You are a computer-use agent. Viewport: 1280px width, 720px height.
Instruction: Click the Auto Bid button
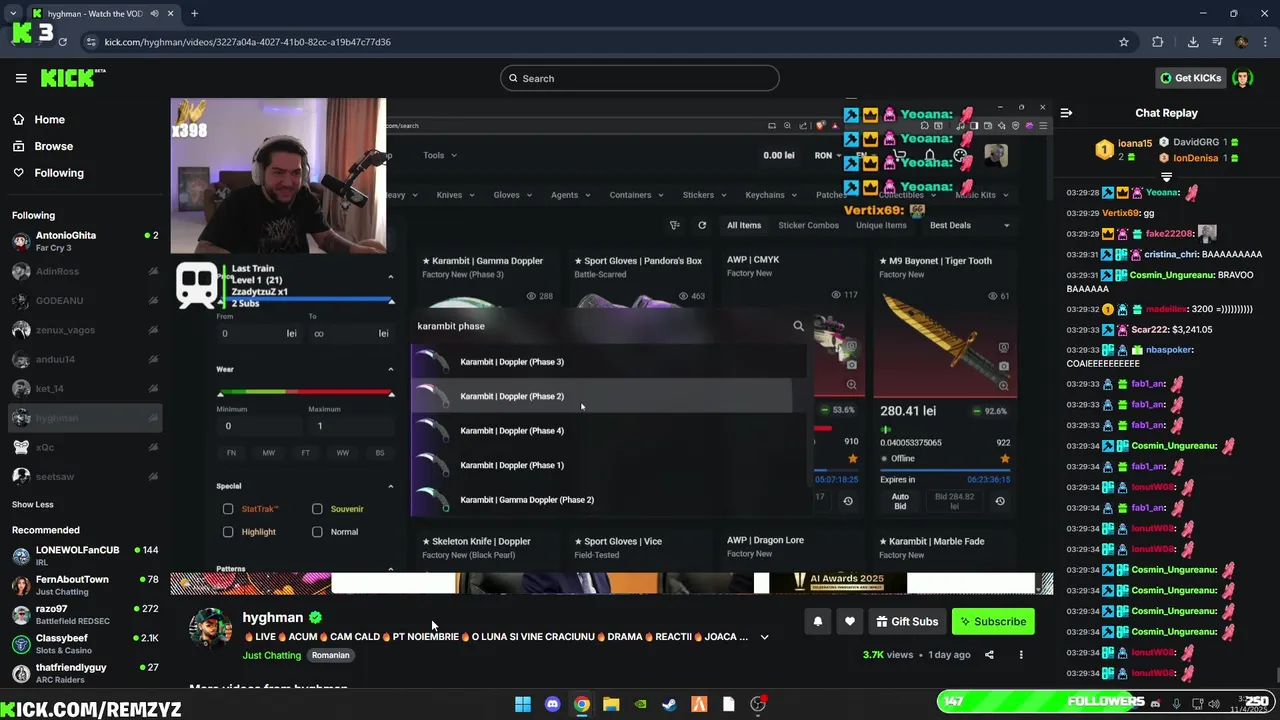[900, 501]
